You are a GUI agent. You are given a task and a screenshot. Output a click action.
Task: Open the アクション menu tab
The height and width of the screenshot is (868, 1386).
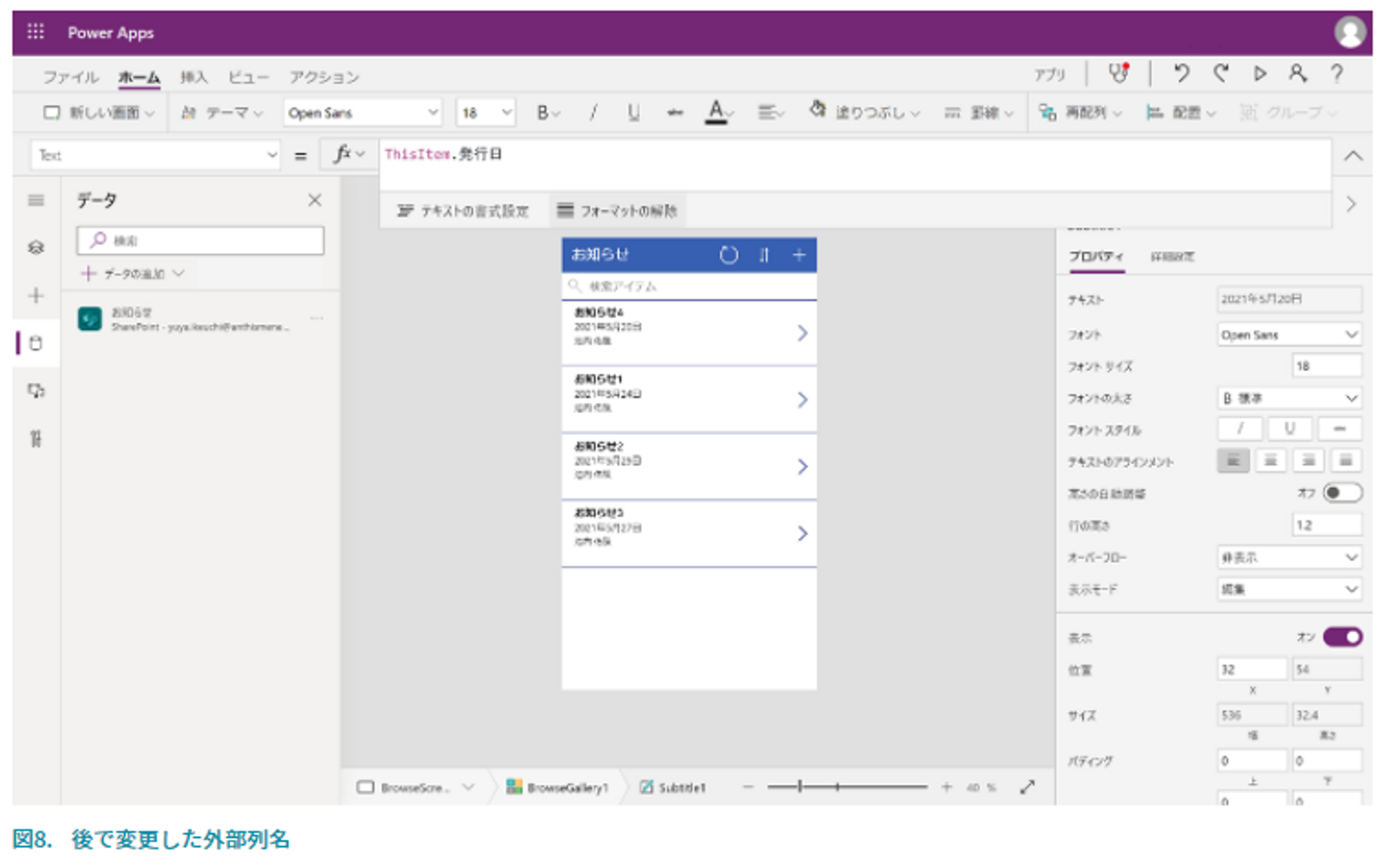click(x=324, y=77)
